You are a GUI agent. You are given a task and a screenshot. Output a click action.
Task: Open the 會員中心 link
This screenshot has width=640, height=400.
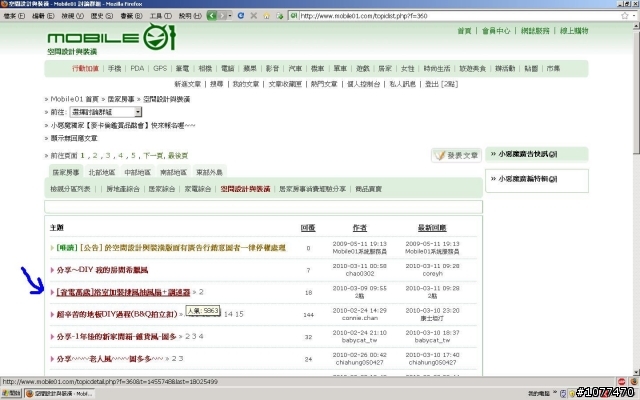click(x=496, y=31)
